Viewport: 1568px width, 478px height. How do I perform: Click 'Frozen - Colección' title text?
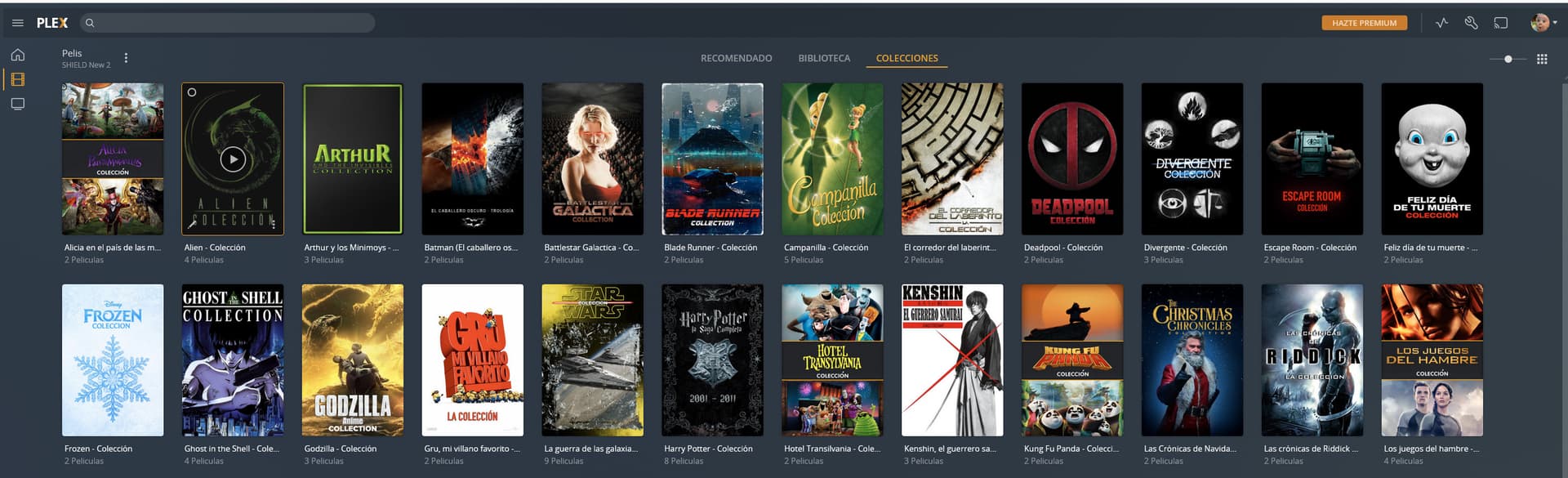point(98,449)
